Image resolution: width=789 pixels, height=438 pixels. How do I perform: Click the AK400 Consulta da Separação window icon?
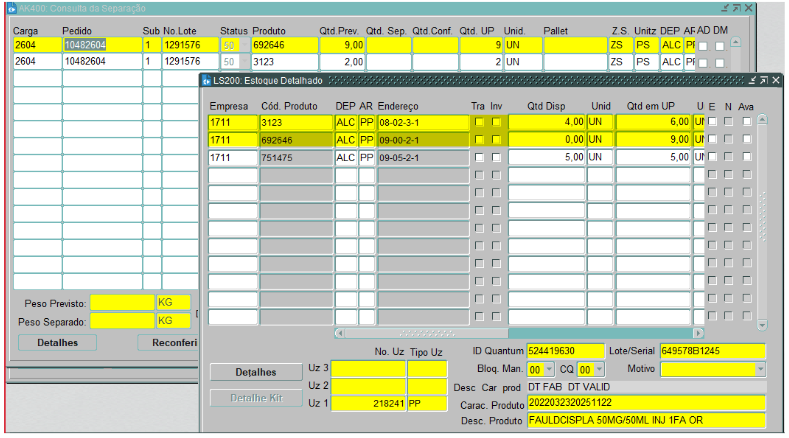tap(11, 8)
